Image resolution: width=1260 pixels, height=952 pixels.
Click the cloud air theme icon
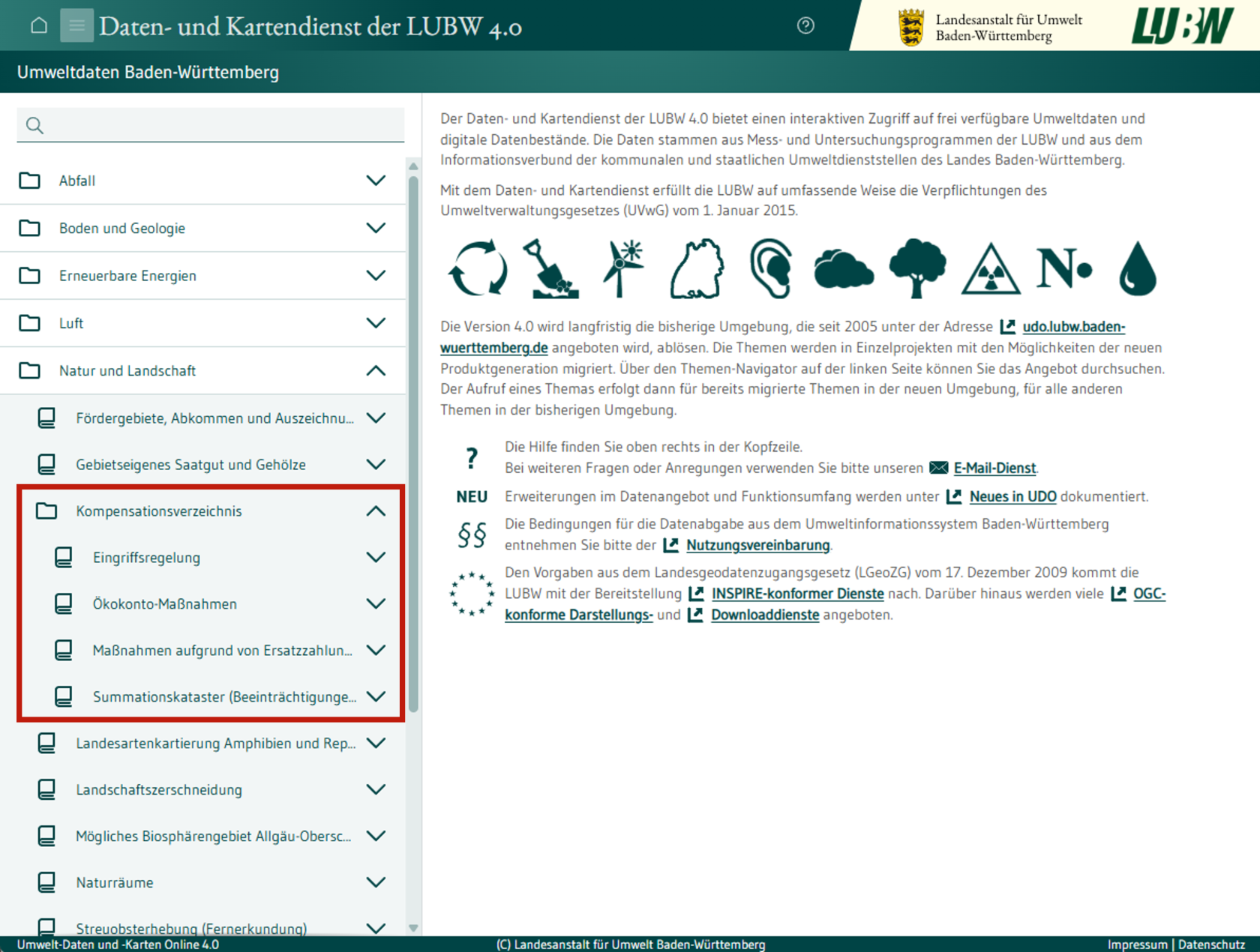(x=844, y=270)
